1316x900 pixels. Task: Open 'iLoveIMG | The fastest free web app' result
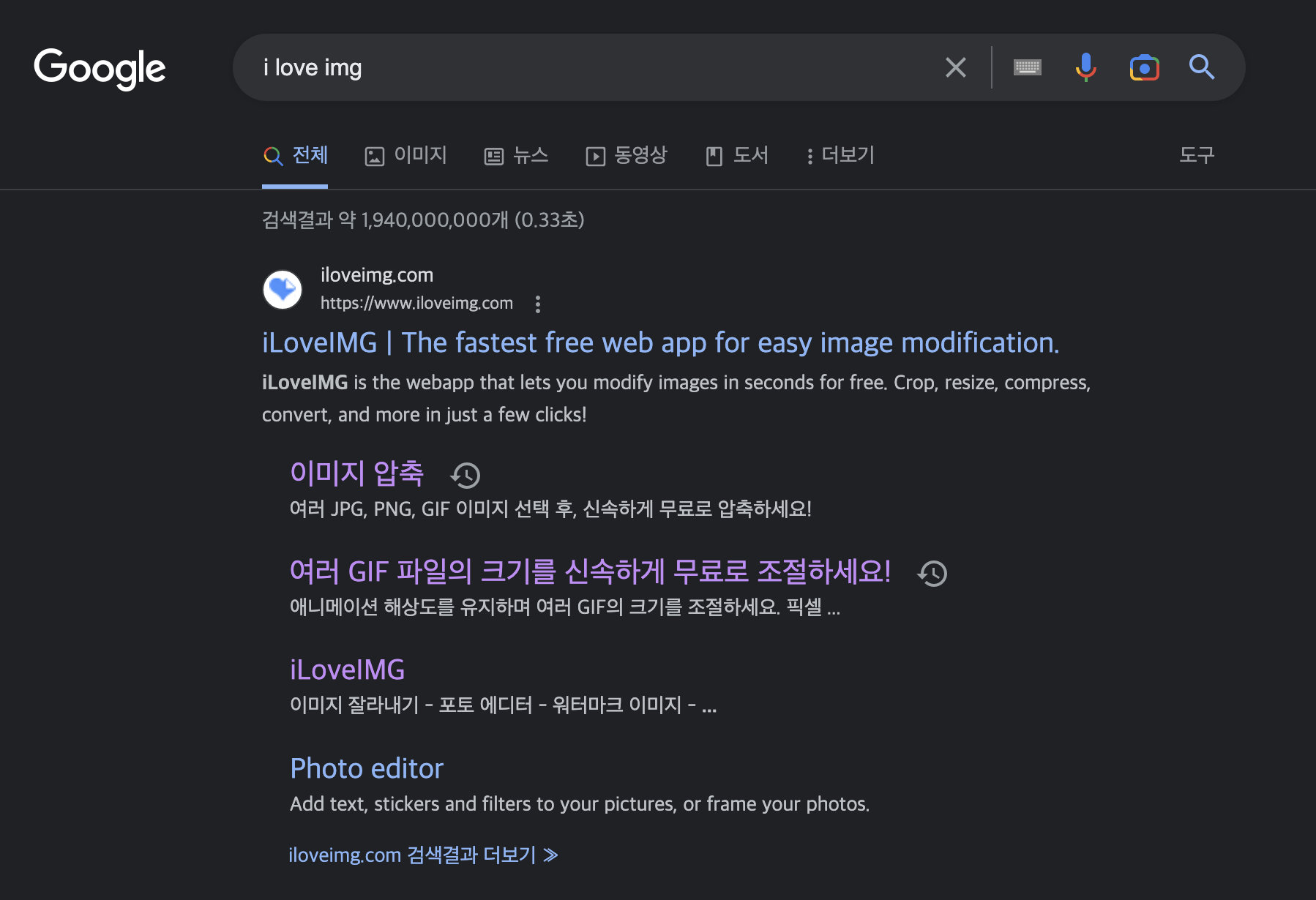tap(661, 342)
